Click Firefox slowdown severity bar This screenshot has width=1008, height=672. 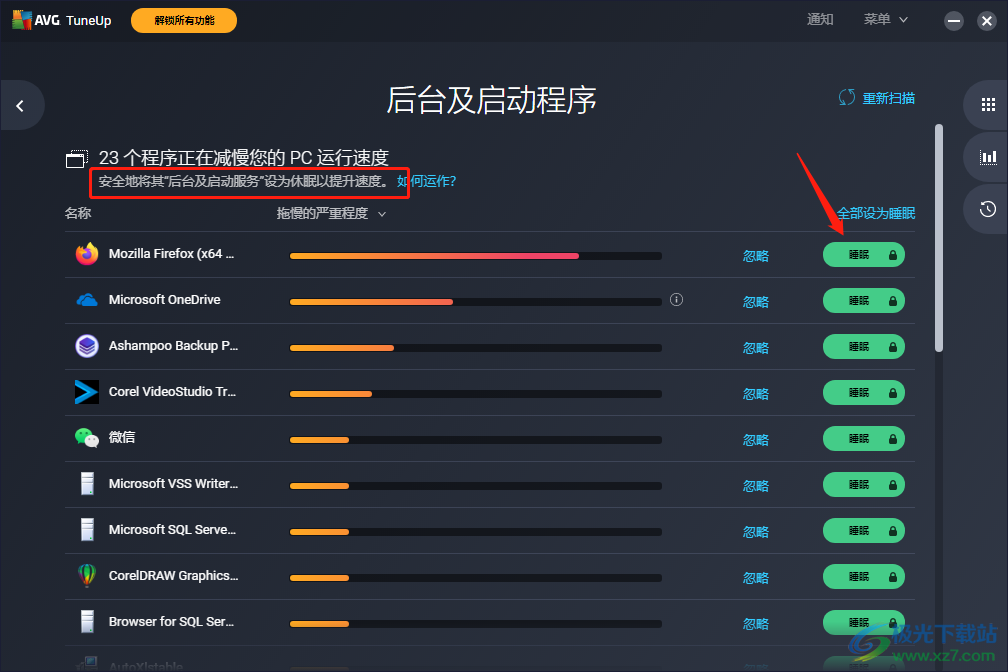476,256
